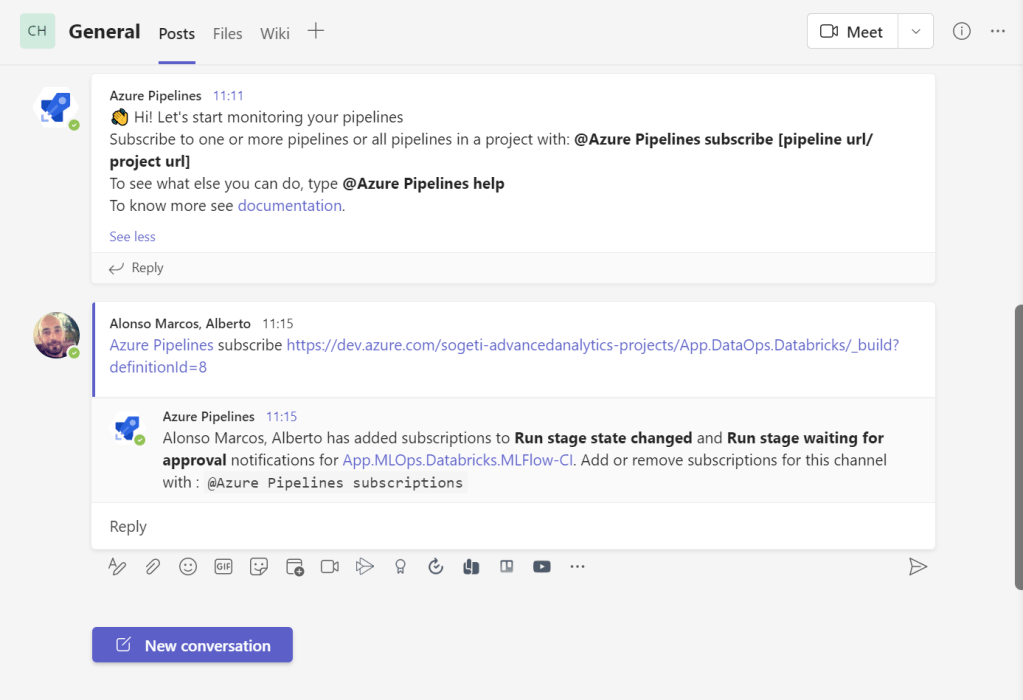1023x700 pixels.
Task: Open the emoji picker
Action: coord(188,567)
